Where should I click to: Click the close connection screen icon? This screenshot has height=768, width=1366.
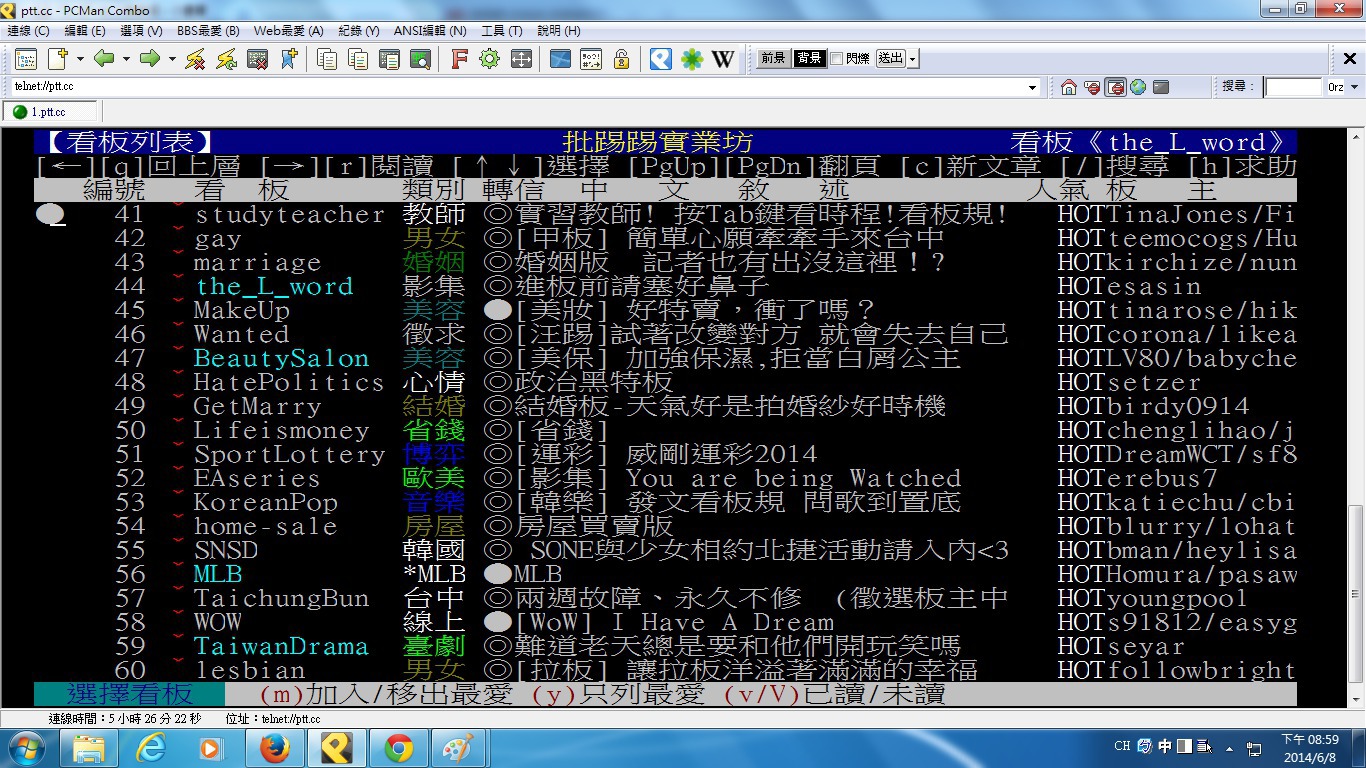tap(258, 59)
